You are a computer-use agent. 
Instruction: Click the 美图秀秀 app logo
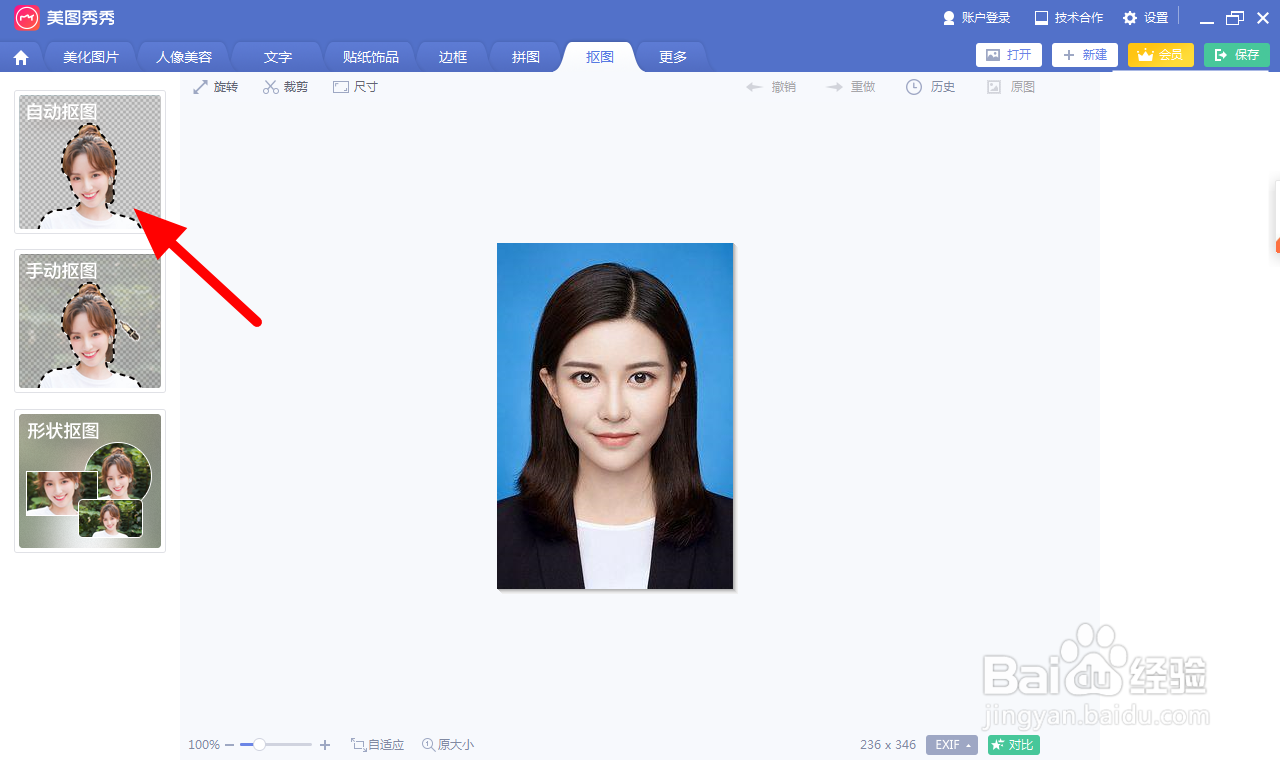27,17
